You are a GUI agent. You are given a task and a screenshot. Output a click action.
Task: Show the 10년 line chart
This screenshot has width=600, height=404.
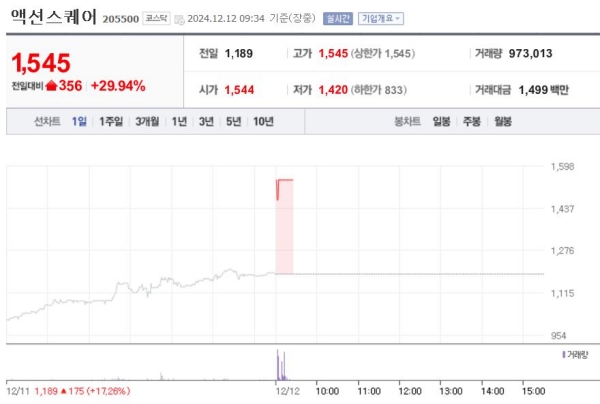(x=263, y=122)
